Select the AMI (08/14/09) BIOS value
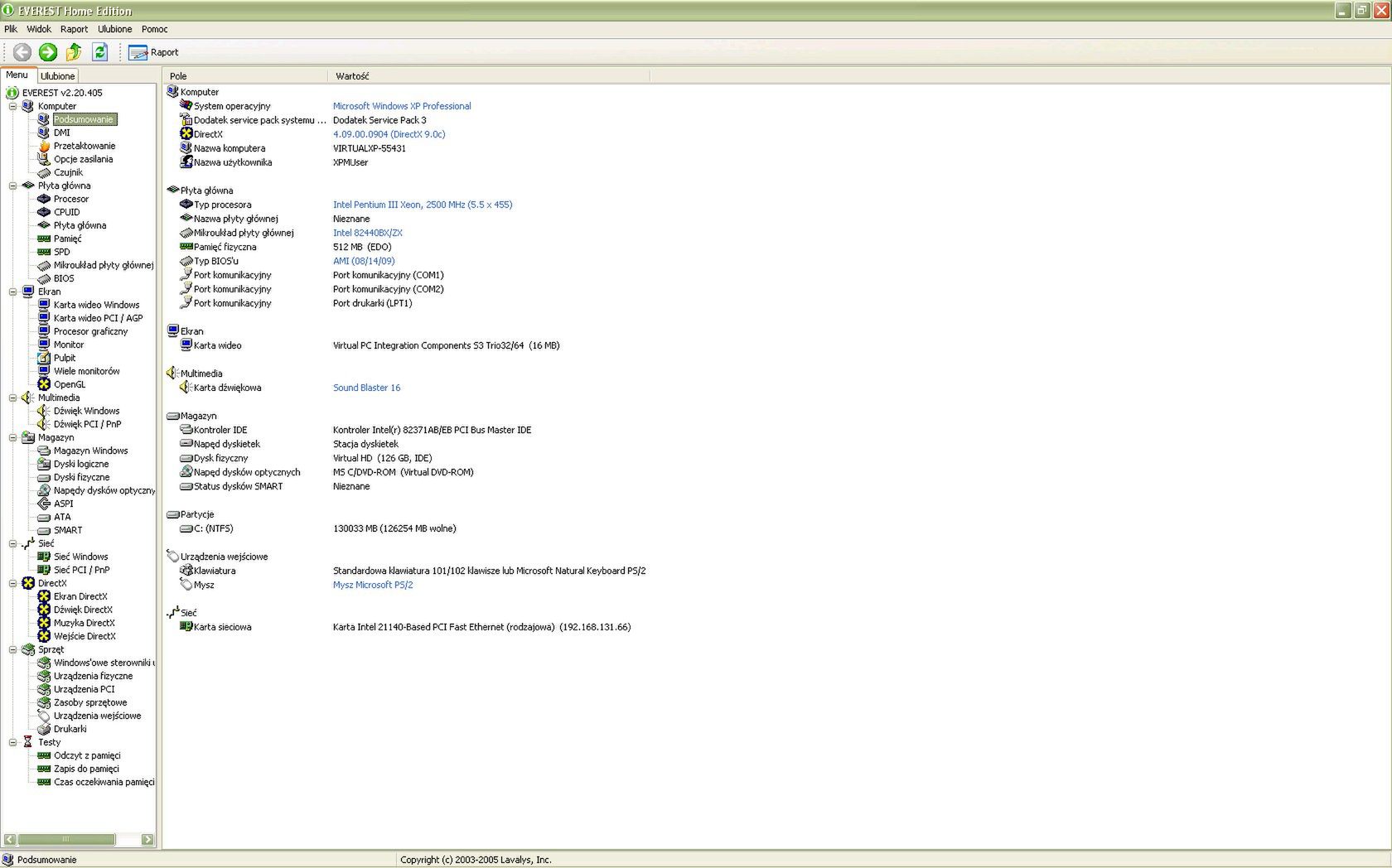This screenshot has width=1392, height=868. click(x=364, y=261)
